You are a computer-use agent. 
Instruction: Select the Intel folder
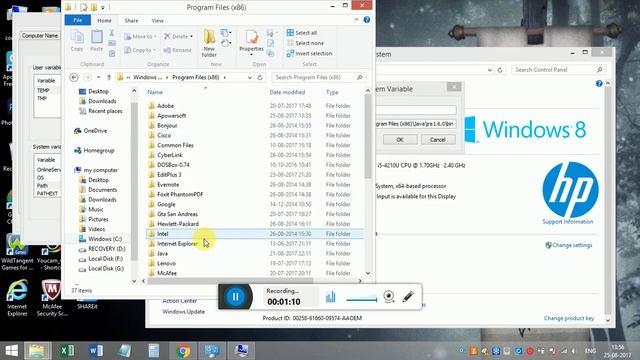[255, 234]
